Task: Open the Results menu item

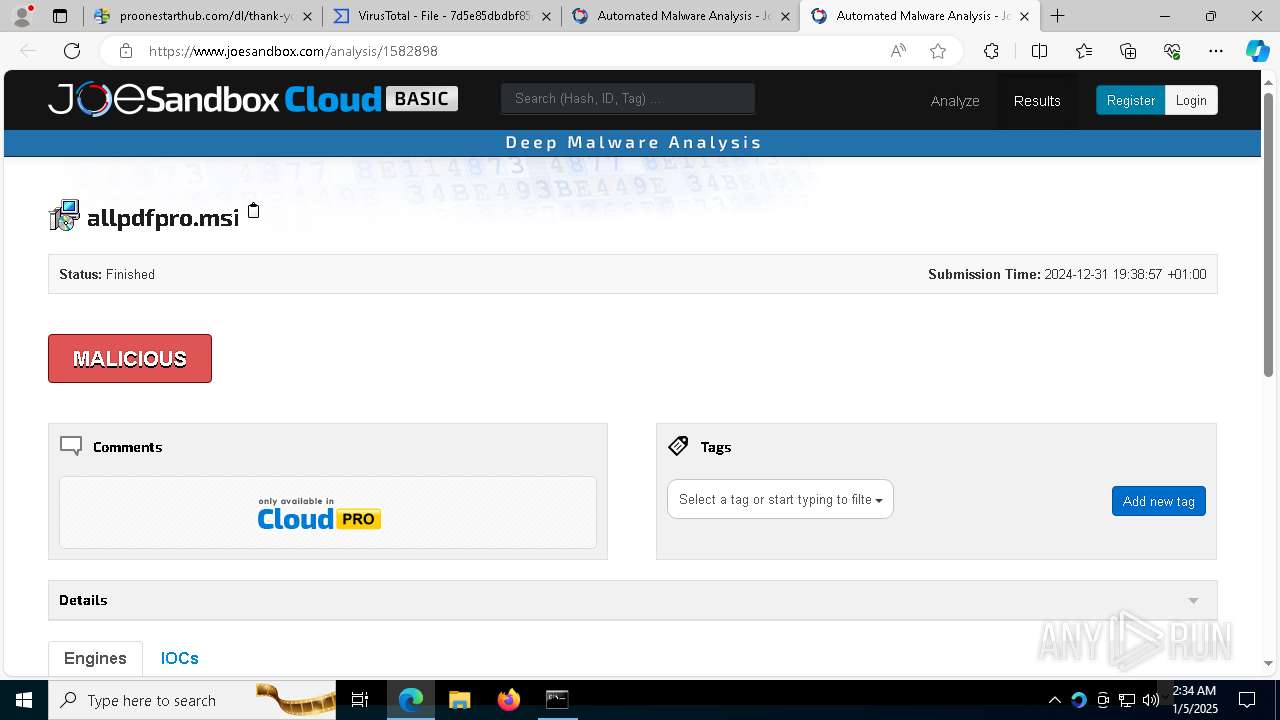Action: tap(1037, 101)
